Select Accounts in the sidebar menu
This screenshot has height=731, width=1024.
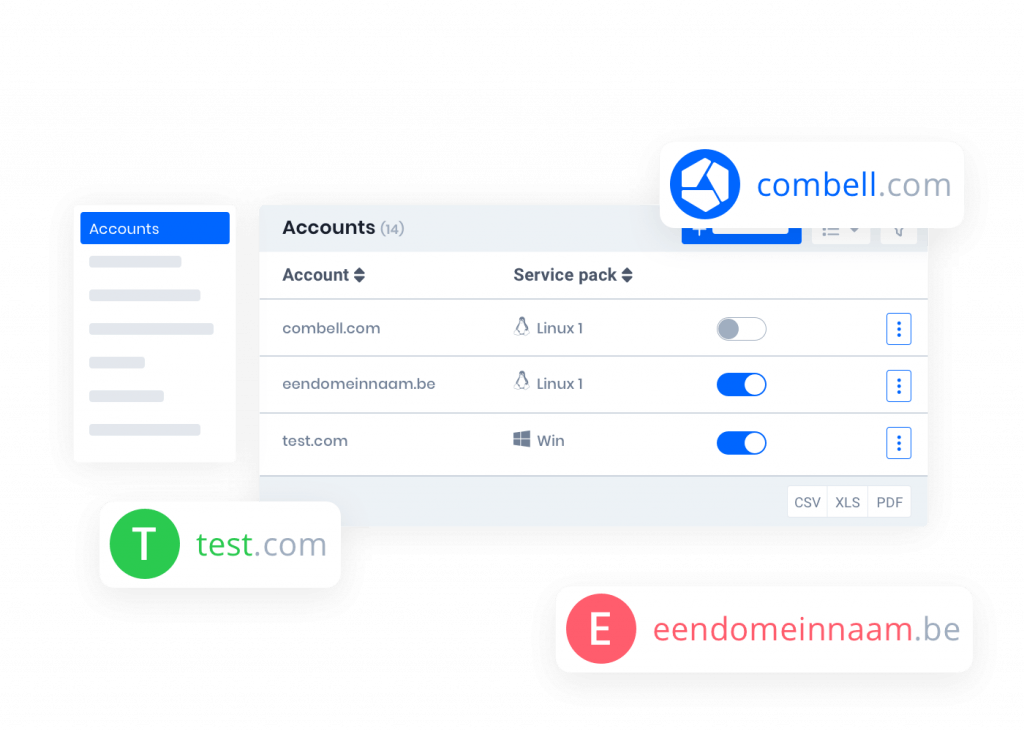coord(155,228)
